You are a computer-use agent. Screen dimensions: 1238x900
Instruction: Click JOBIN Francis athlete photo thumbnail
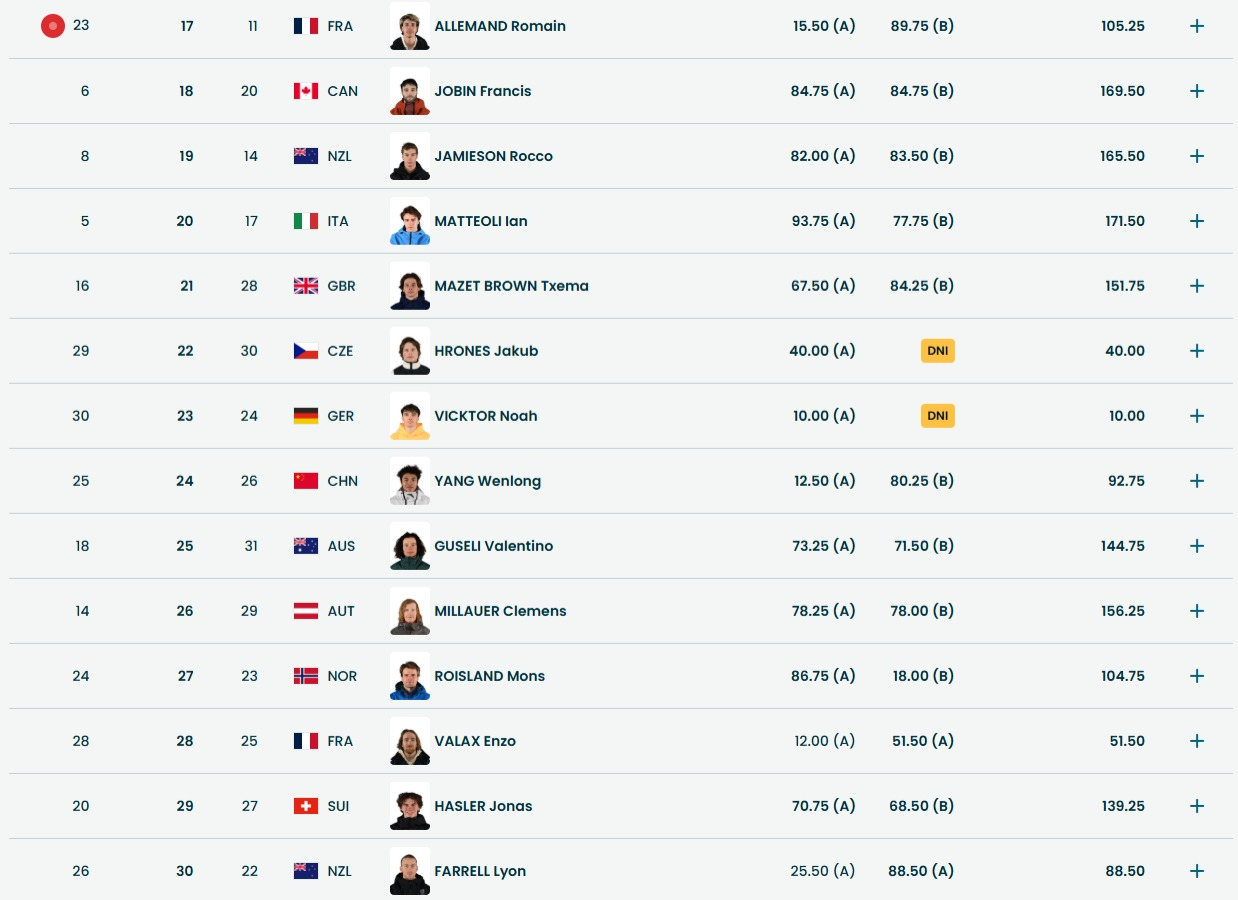[x=410, y=91]
